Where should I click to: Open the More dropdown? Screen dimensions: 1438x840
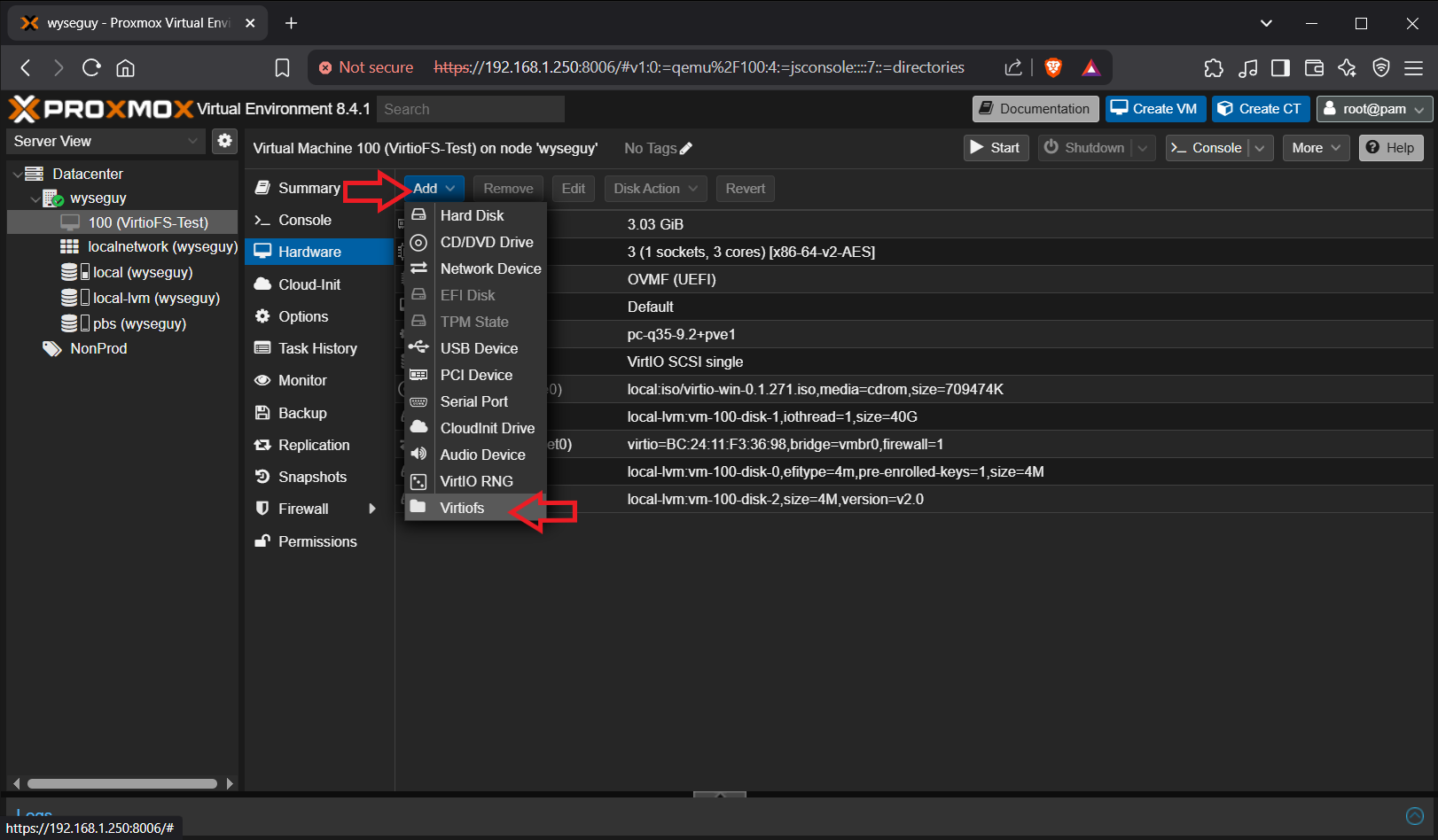(x=1316, y=148)
